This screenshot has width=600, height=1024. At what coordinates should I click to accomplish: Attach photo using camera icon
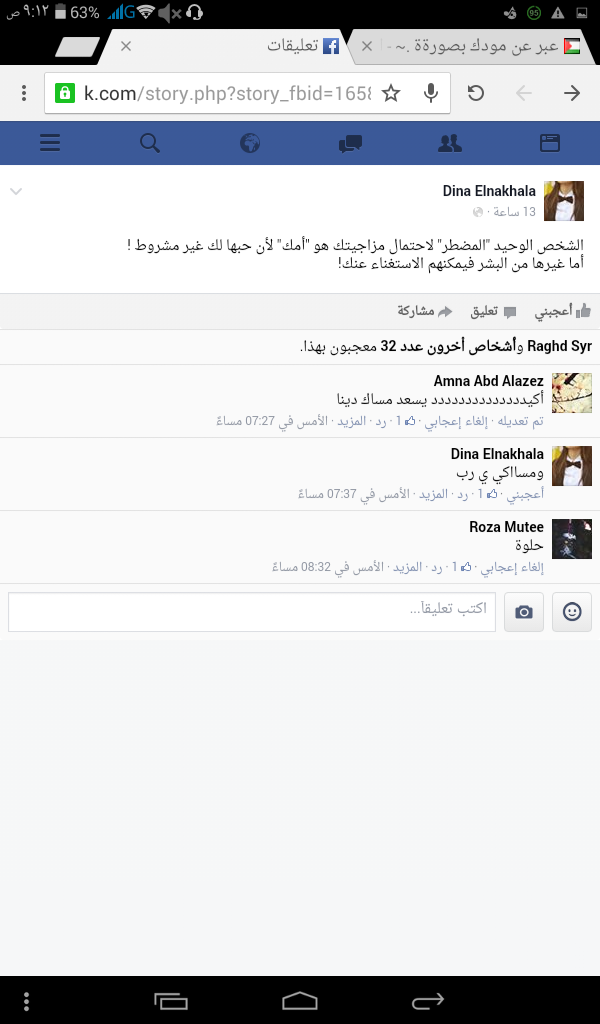coord(524,612)
